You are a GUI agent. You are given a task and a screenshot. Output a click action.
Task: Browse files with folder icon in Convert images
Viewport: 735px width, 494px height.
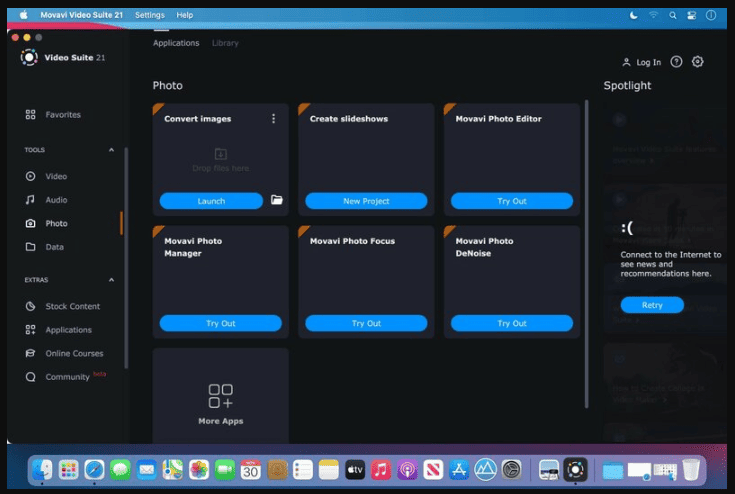pos(277,200)
